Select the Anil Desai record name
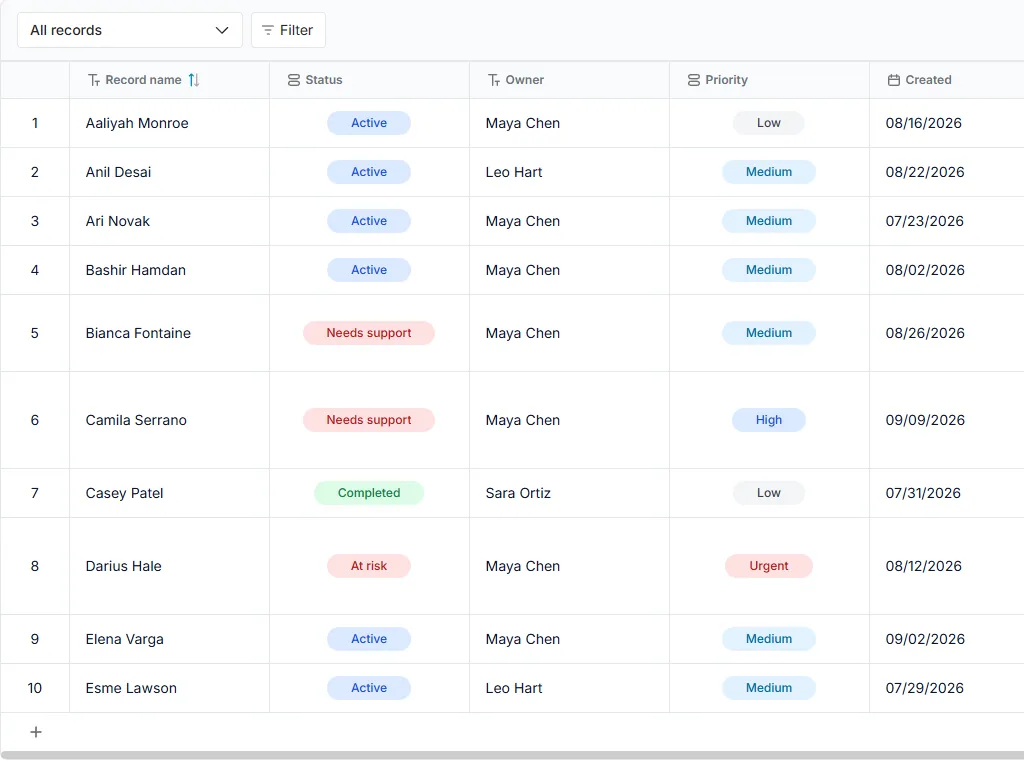The width and height of the screenshot is (1024, 768). coord(118,172)
